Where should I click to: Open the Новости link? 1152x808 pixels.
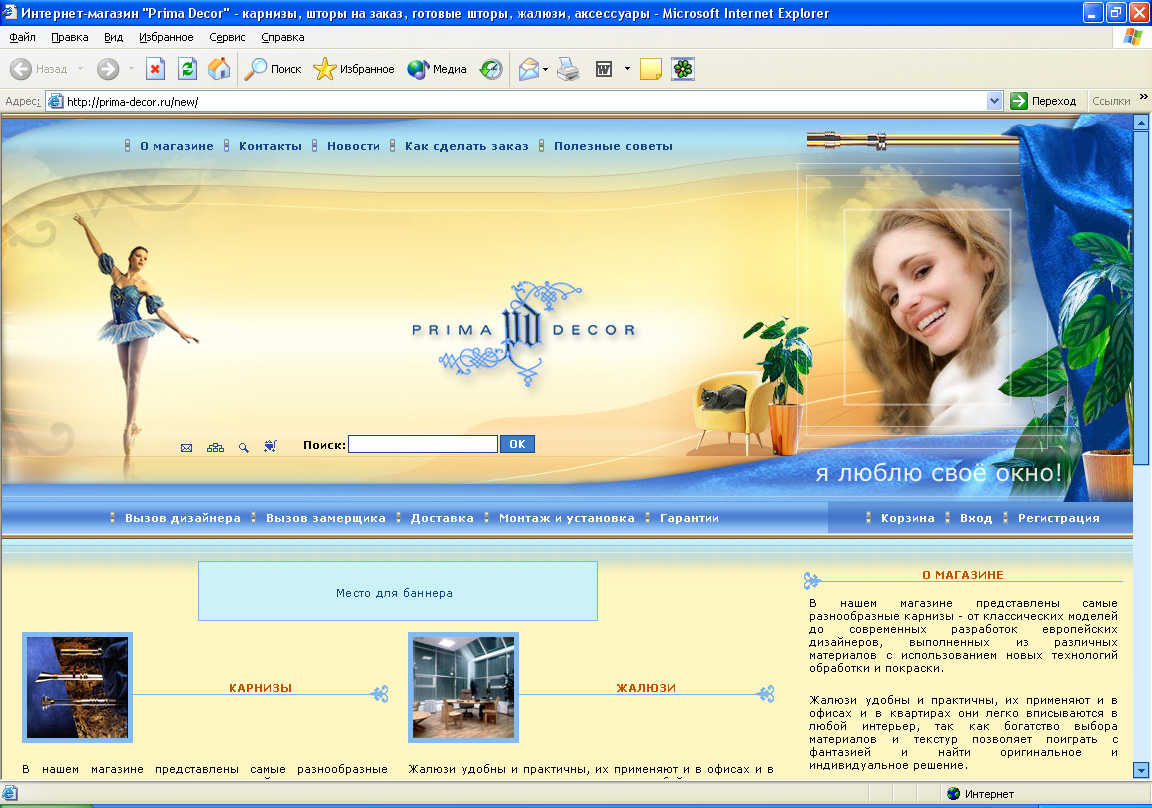353,146
